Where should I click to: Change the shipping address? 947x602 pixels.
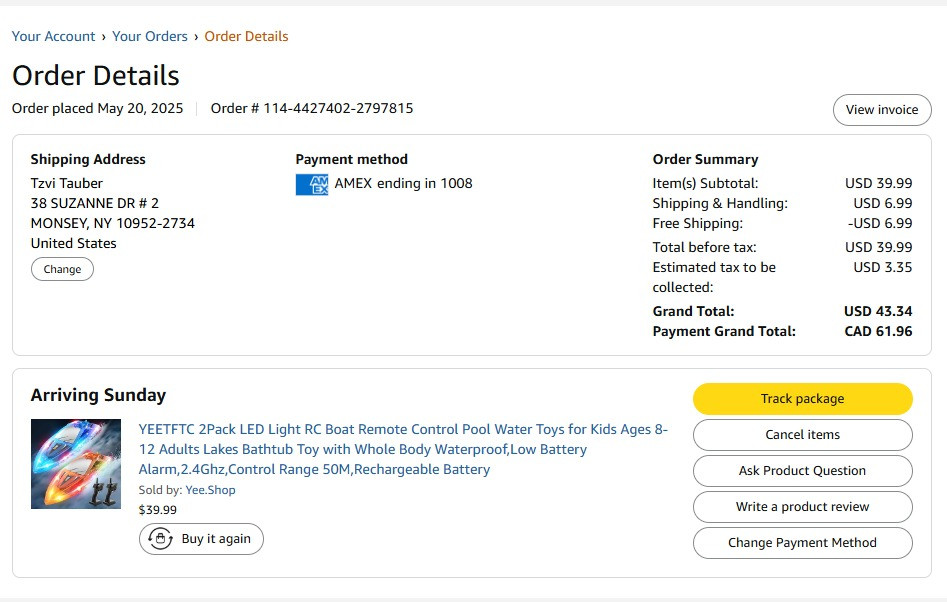(x=62, y=269)
